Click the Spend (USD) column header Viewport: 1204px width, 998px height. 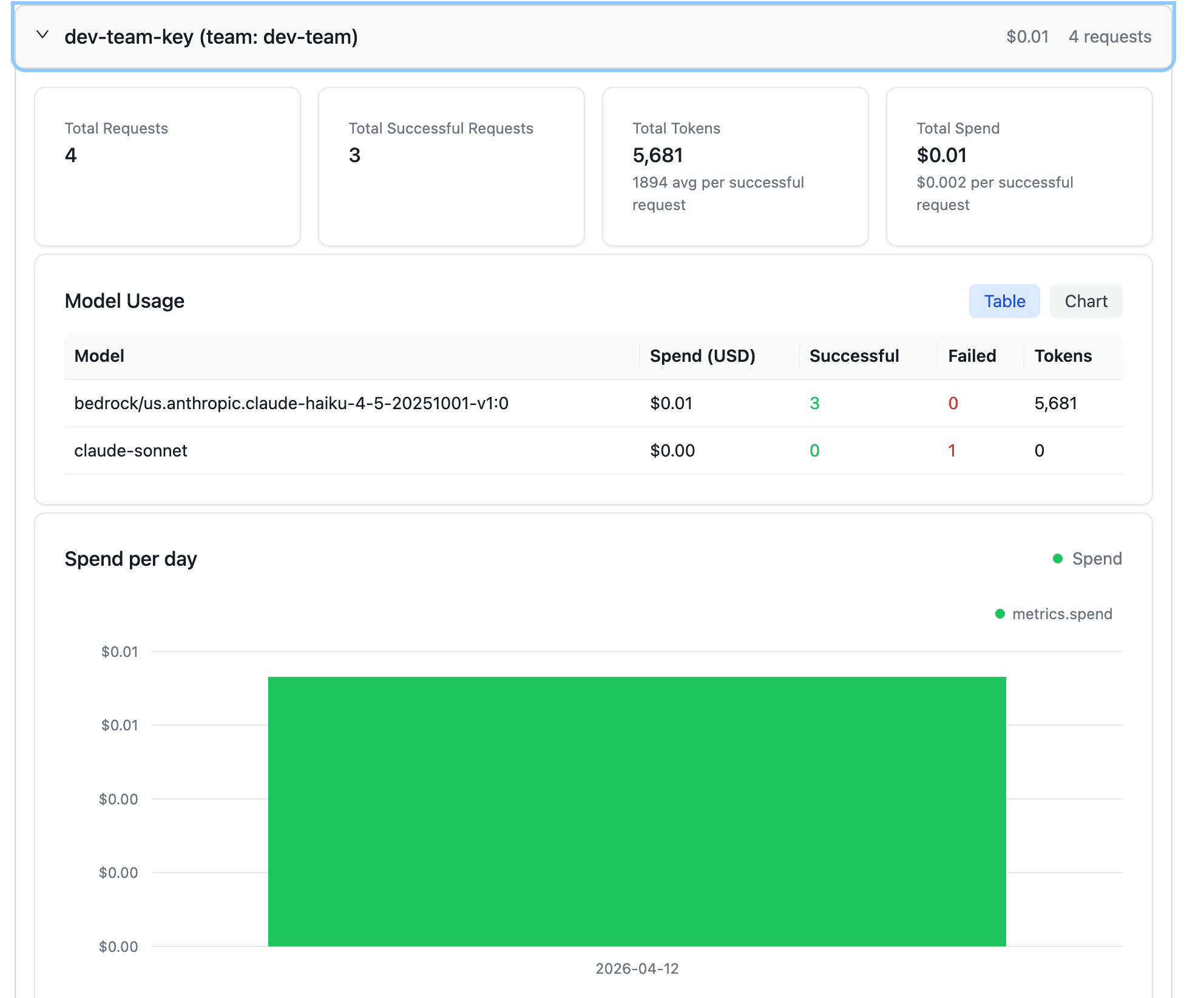(702, 356)
